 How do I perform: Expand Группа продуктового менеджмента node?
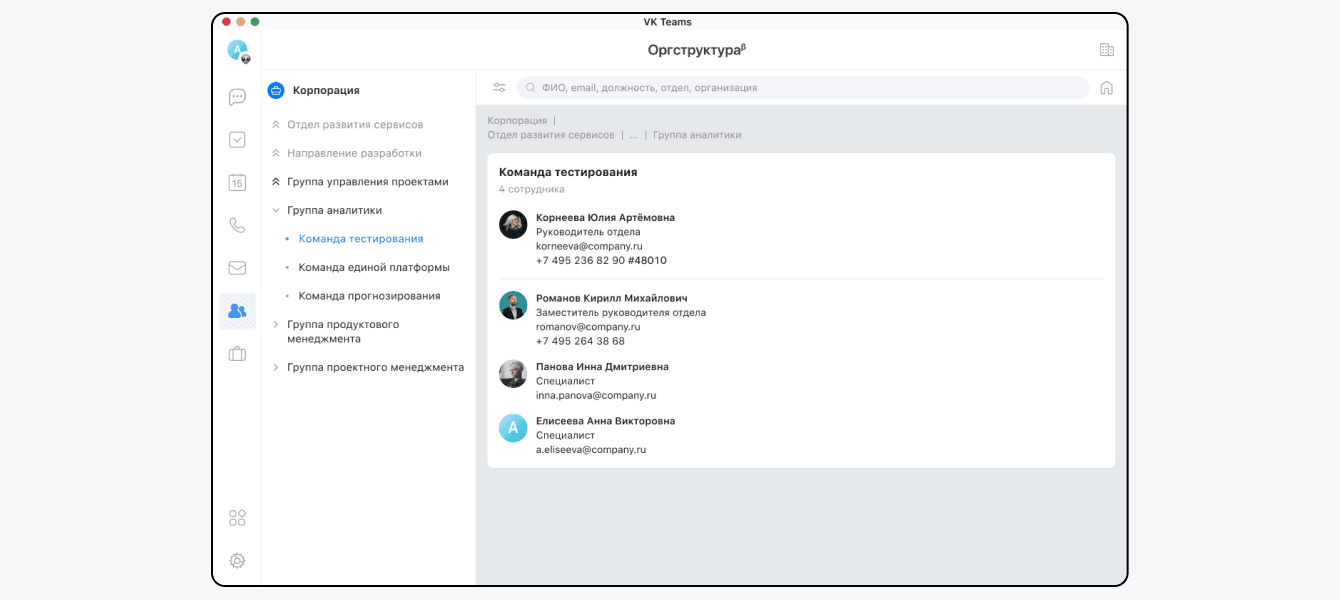276,325
